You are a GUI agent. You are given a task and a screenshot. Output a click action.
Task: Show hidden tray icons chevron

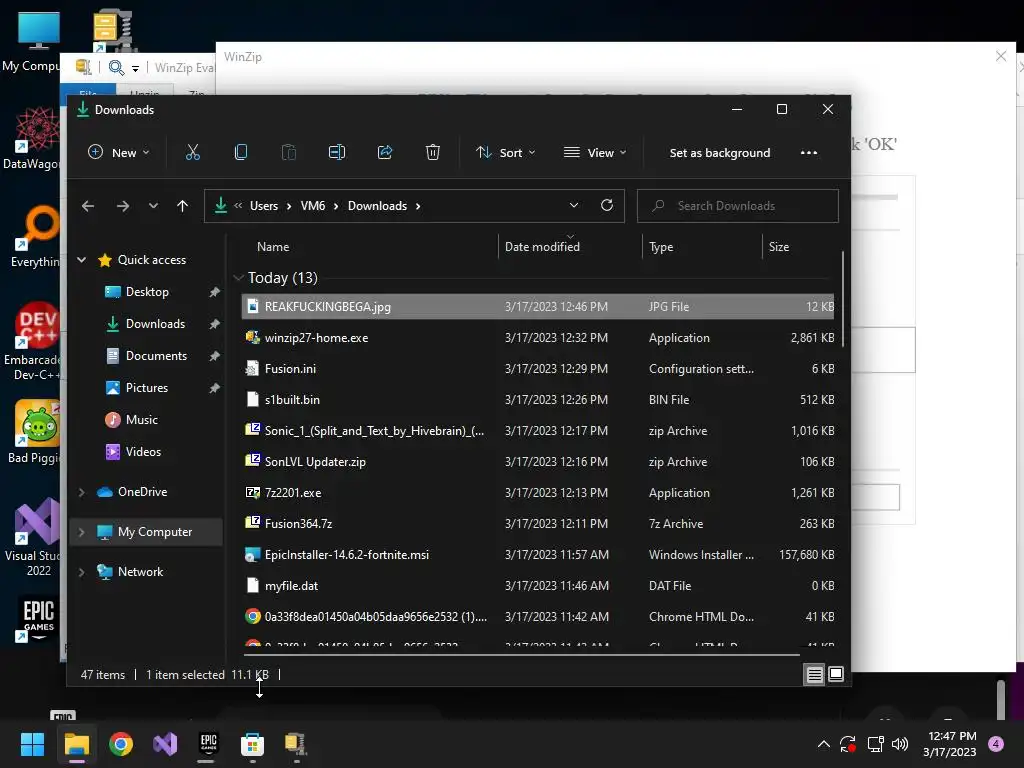pyautogui.click(x=824, y=744)
